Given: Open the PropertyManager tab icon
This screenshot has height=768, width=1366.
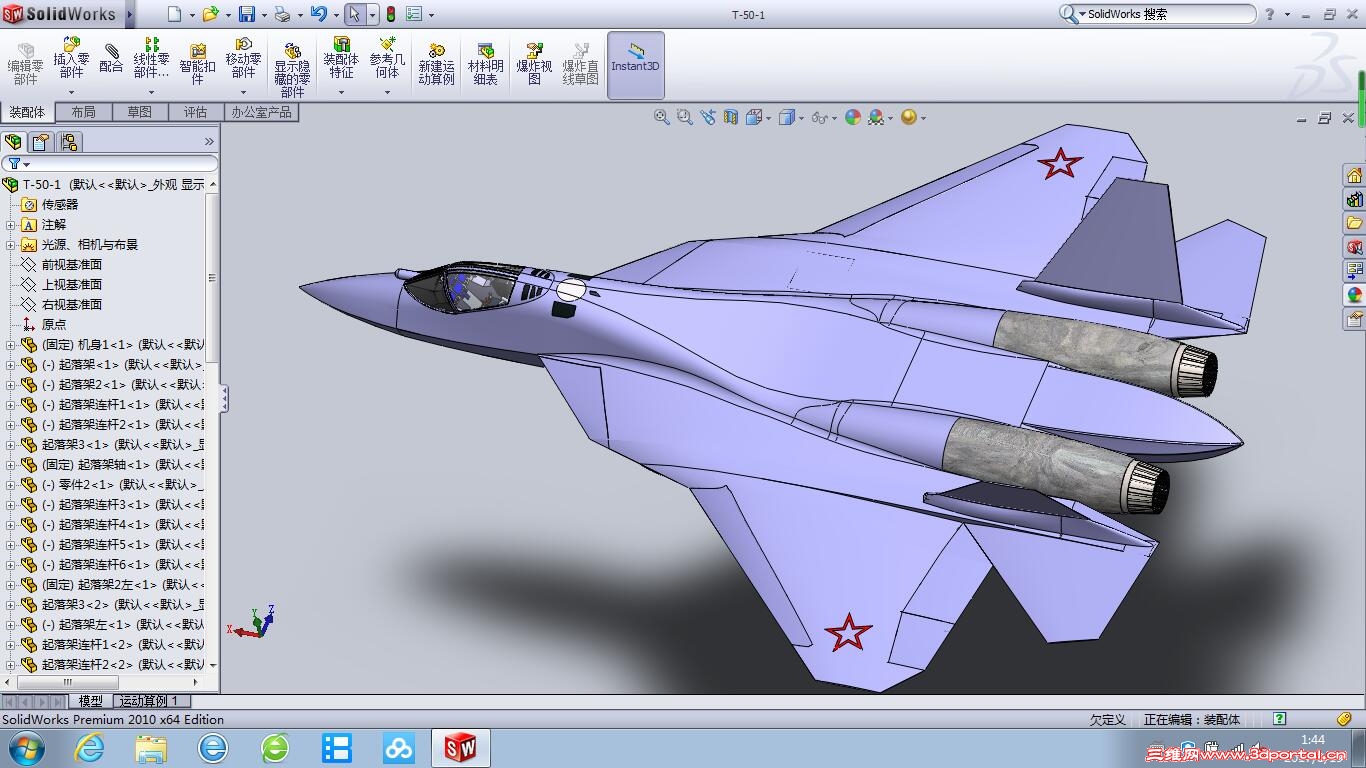Looking at the screenshot, I should pyautogui.click(x=41, y=141).
